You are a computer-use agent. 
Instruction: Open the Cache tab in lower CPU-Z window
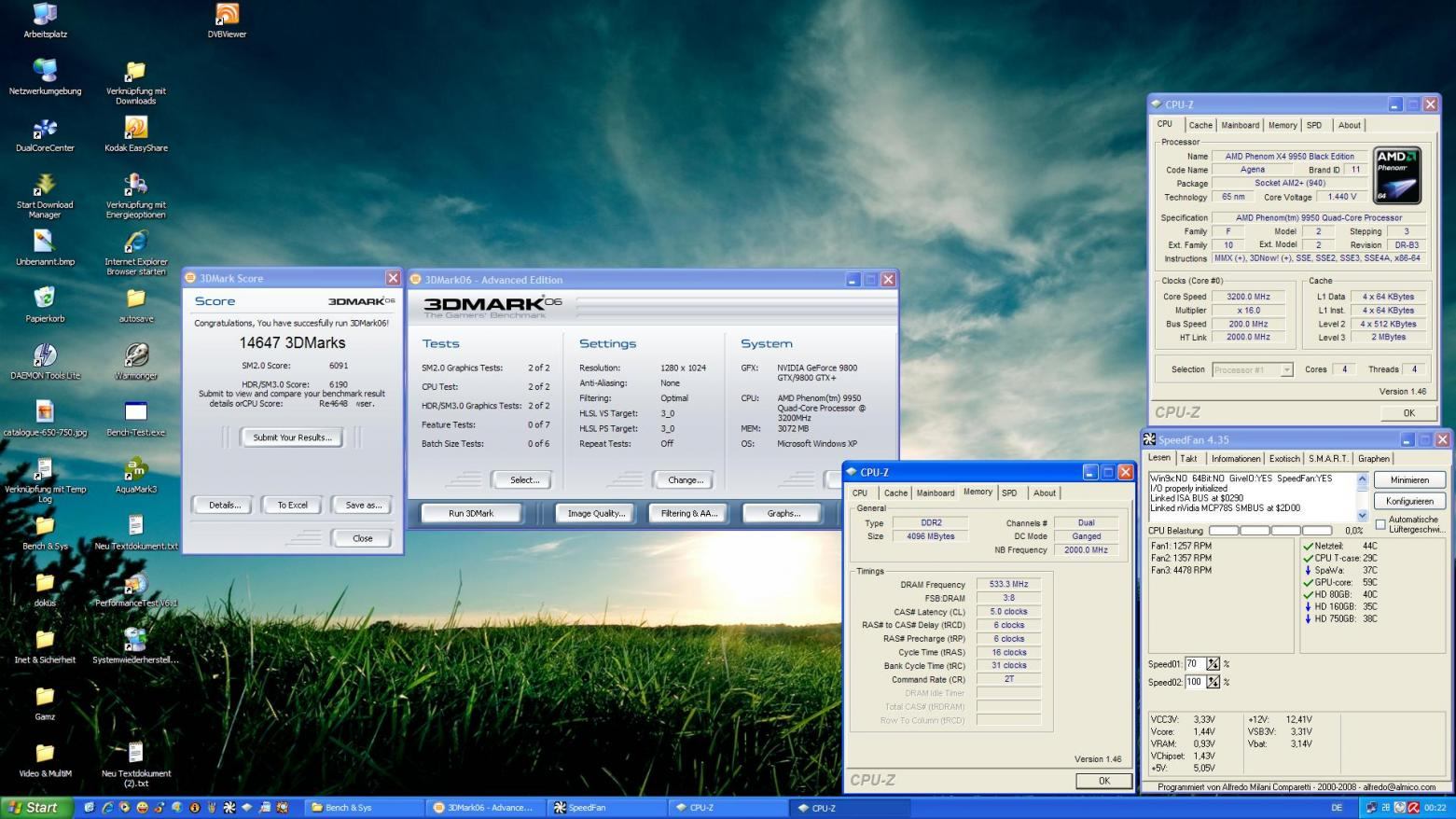coord(895,493)
